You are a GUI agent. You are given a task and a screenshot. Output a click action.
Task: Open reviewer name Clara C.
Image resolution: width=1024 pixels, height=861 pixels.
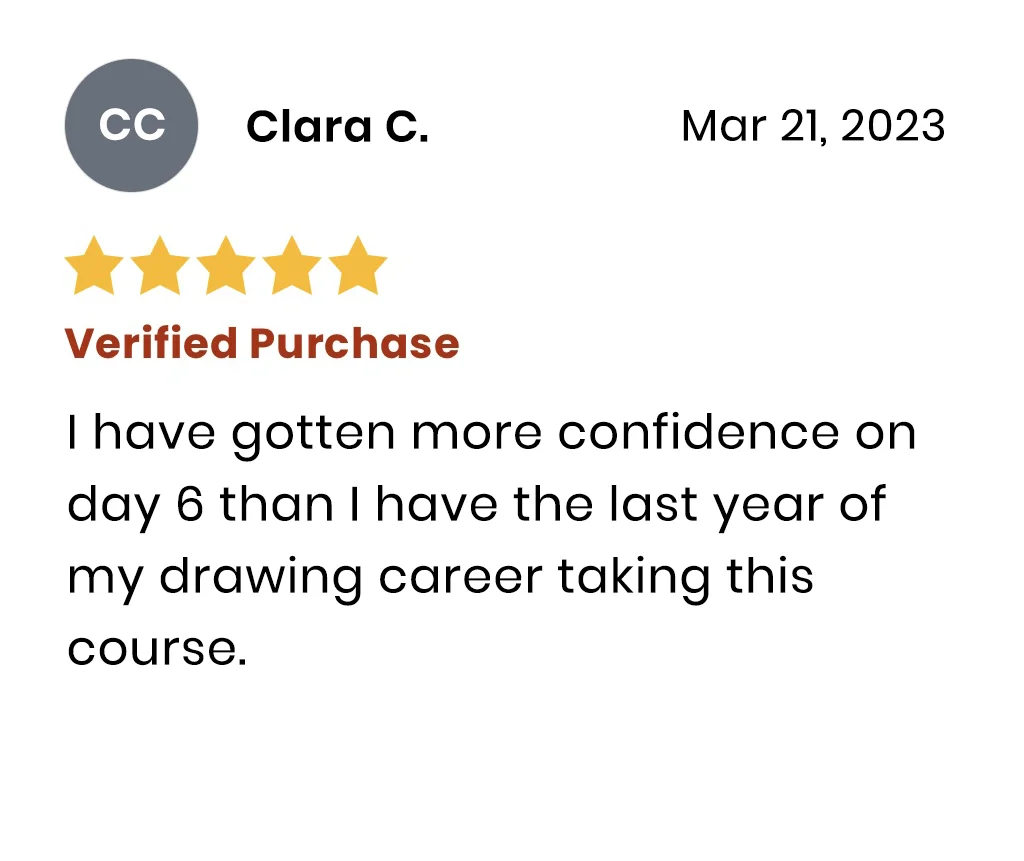pos(337,127)
